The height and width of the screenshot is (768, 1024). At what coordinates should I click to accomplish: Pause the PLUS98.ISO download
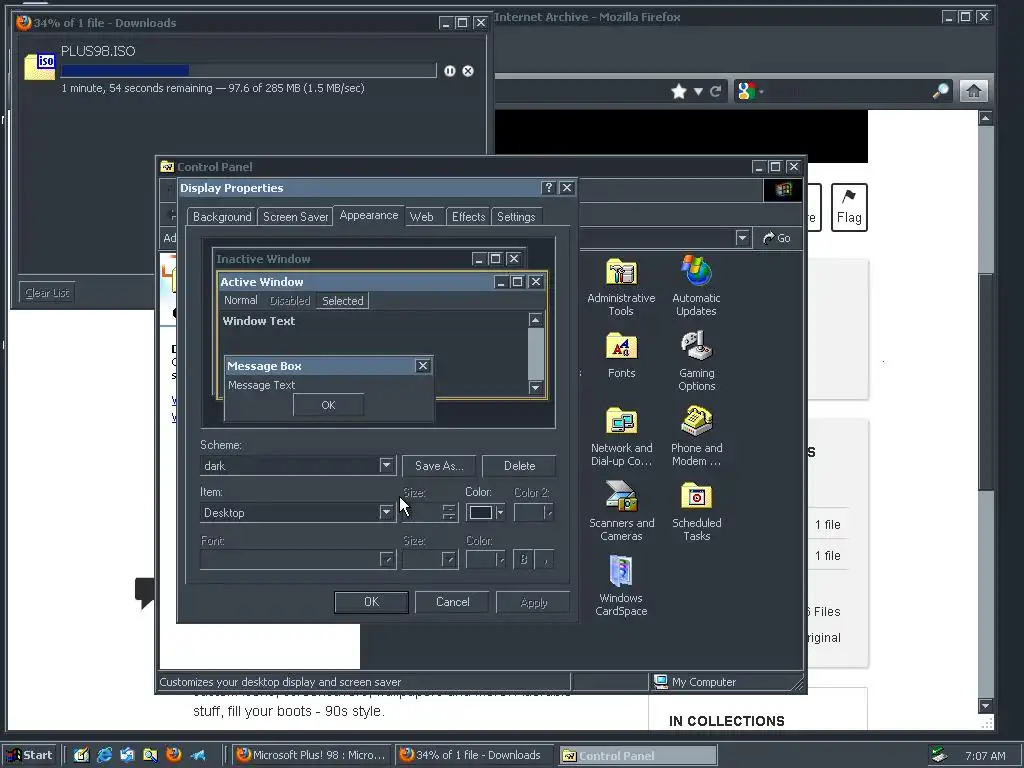click(450, 71)
